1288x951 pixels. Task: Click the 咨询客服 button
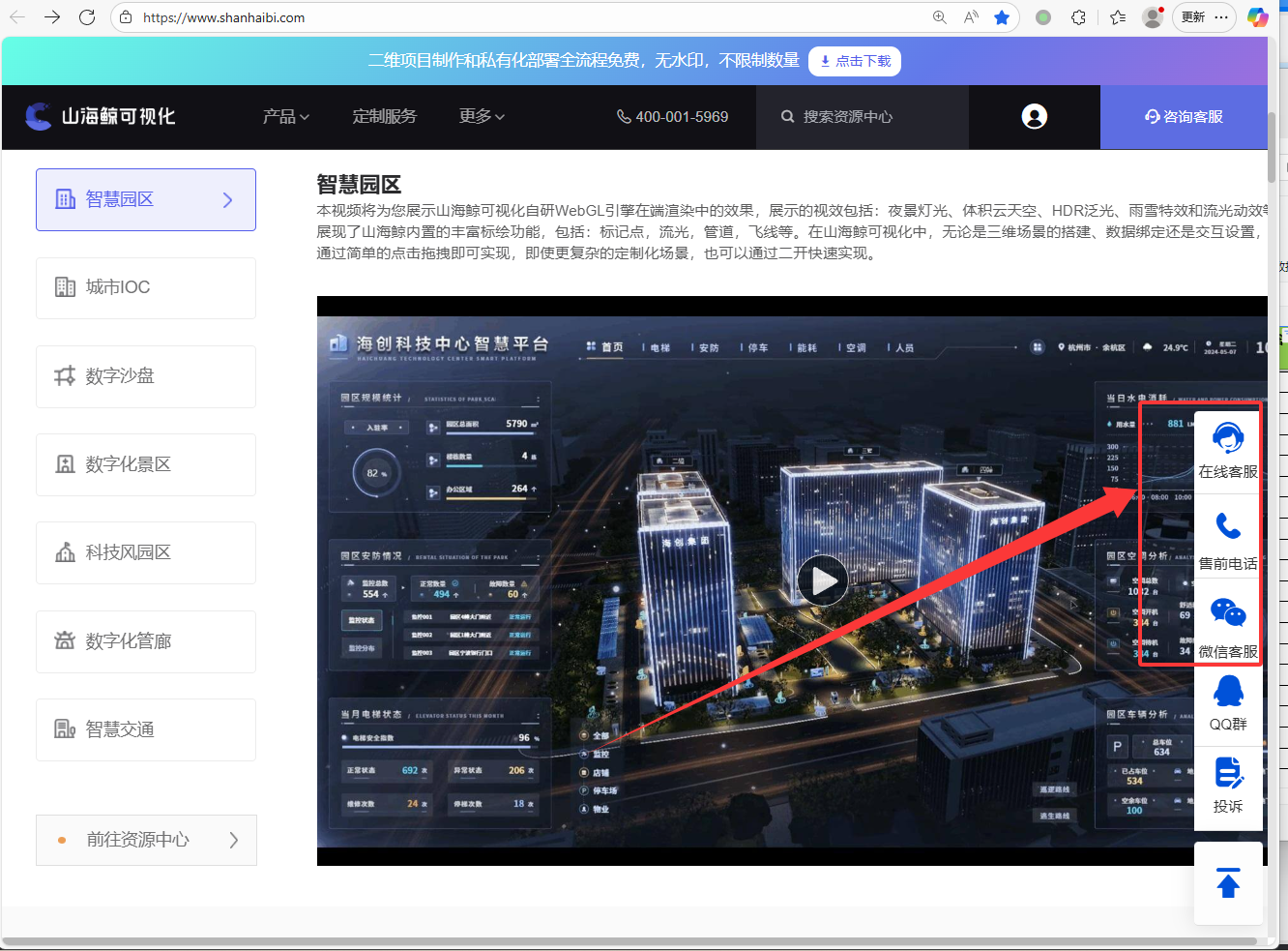click(1184, 117)
